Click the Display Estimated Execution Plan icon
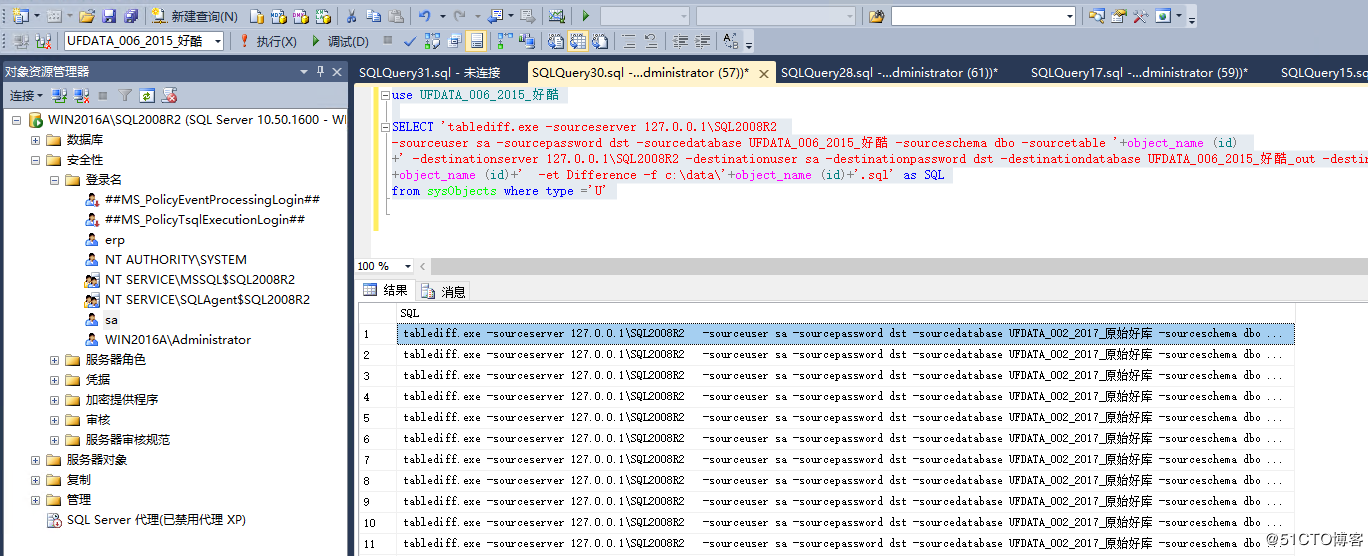 tap(432, 41)
